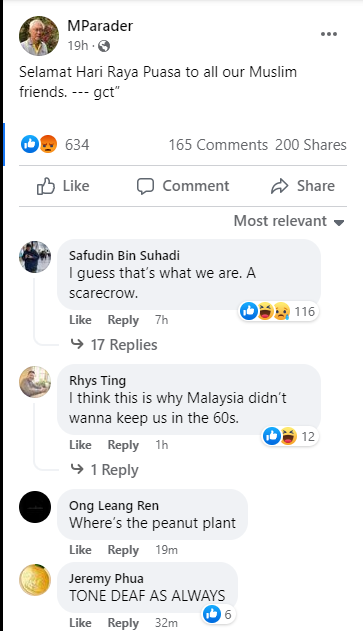Open reactions on Safudin's comment showing 116

point(278,311)
